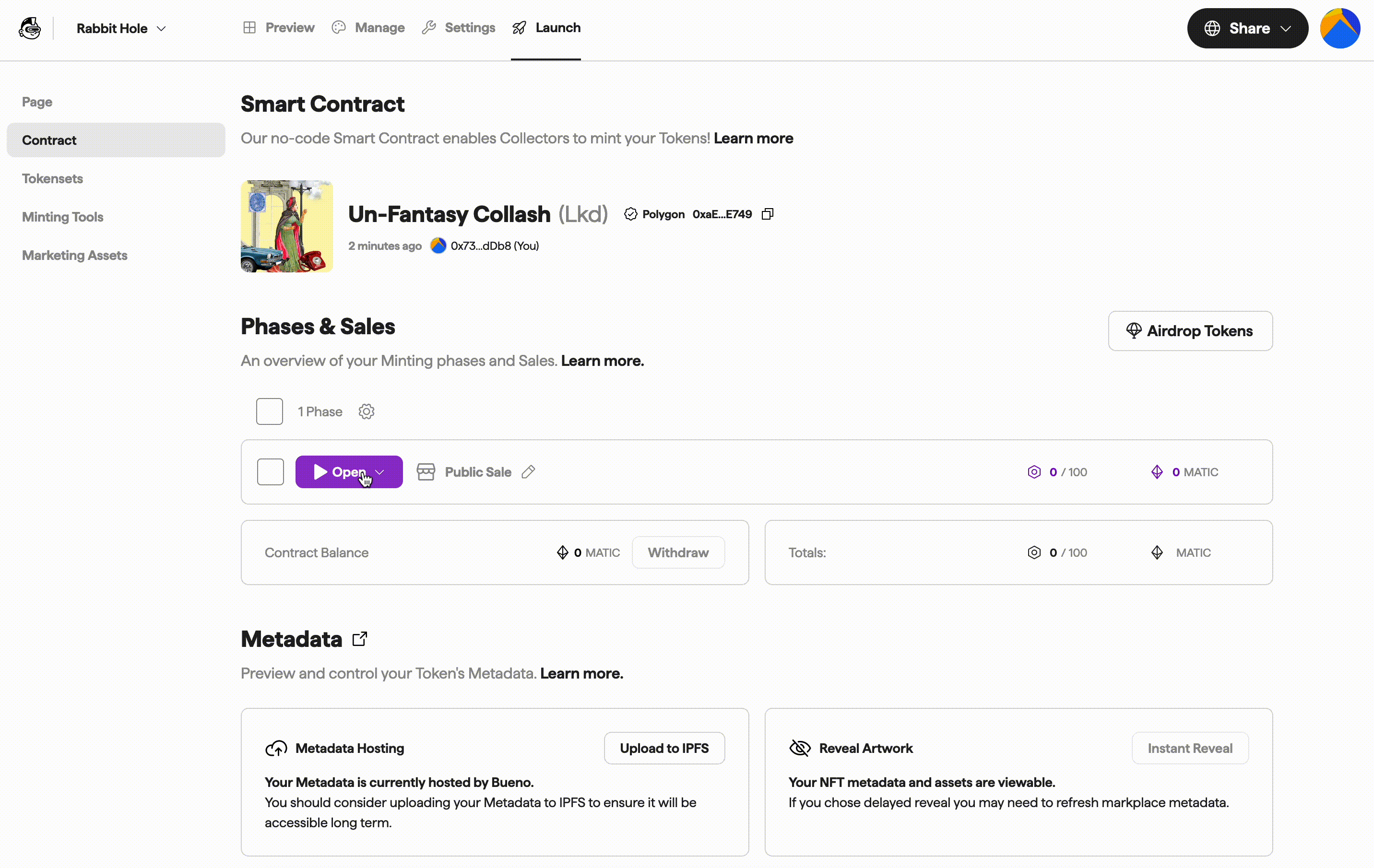1374x868 pixels.
Task: Click the Bueno logo icon
Action: click(30, 28)
